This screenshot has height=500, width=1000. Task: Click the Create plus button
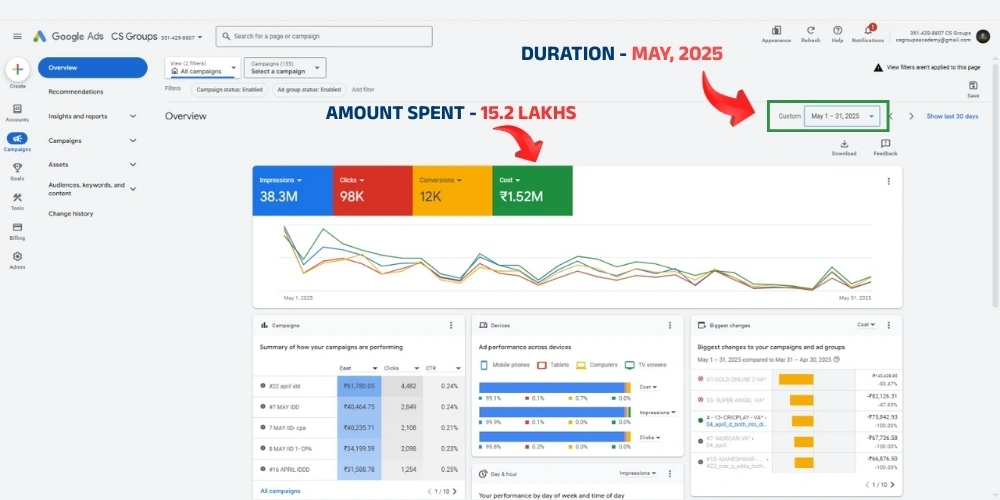pyautogui.click(x=17, y=70)
